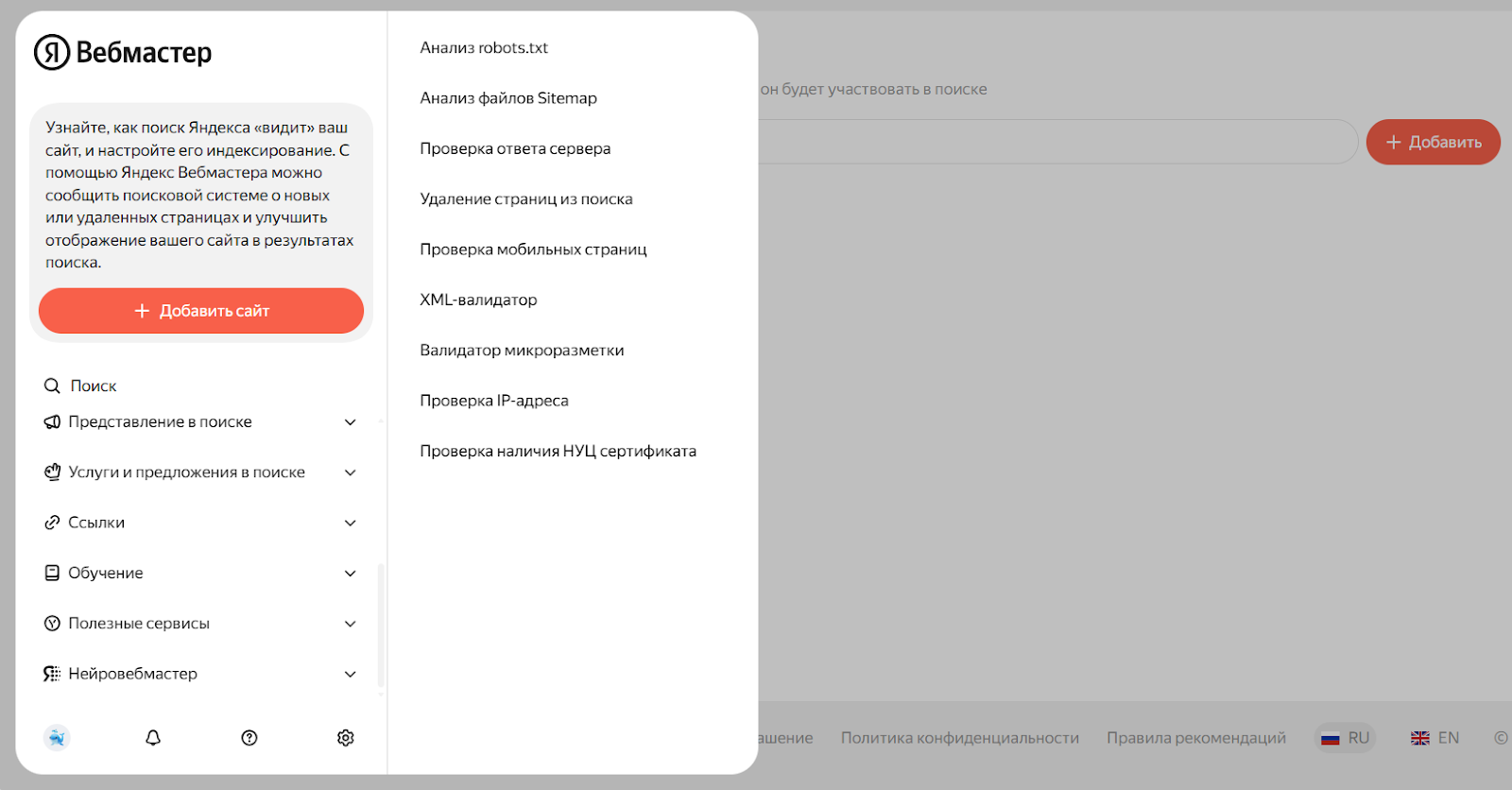Screen dimensions: 1512x790
Task: Open XML-валидатор tool
Action: (478, 300)
